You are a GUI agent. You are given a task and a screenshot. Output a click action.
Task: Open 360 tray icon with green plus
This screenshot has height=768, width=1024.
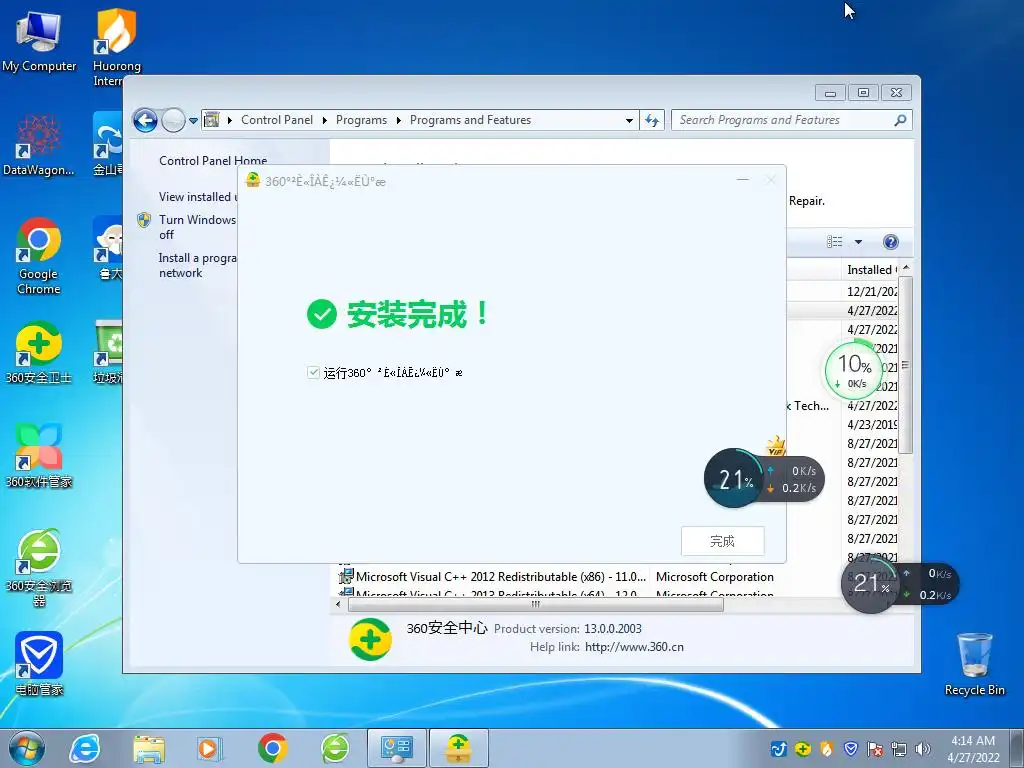point(803,749)
